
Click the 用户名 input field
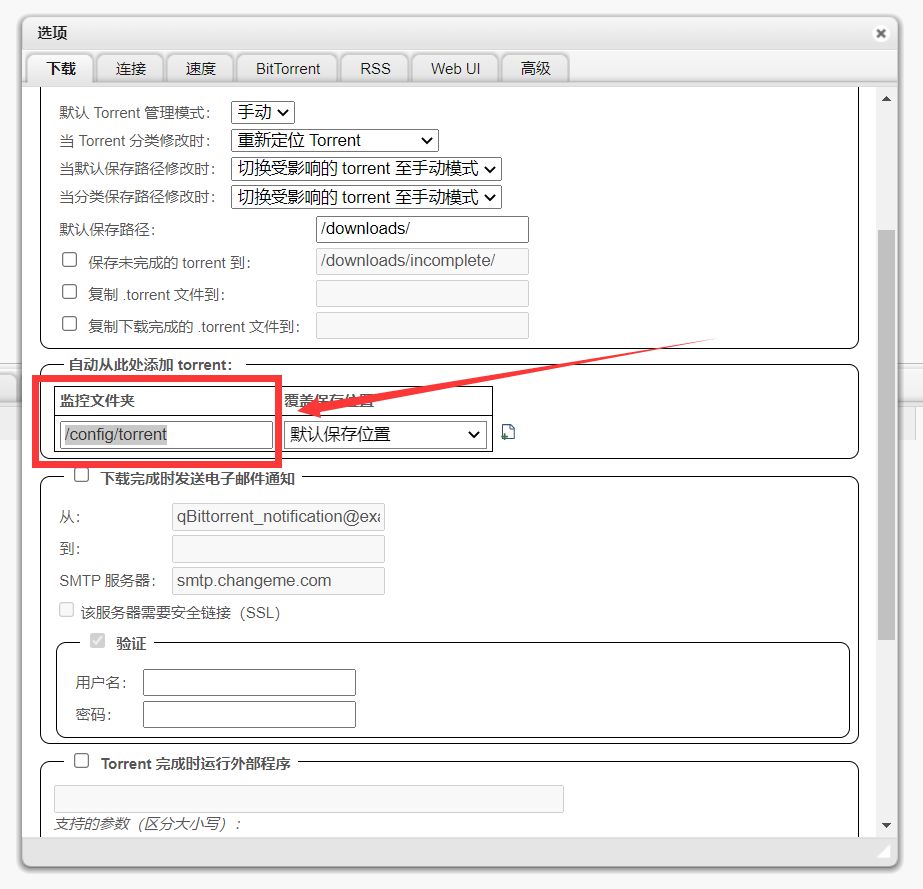coord(250,682)
